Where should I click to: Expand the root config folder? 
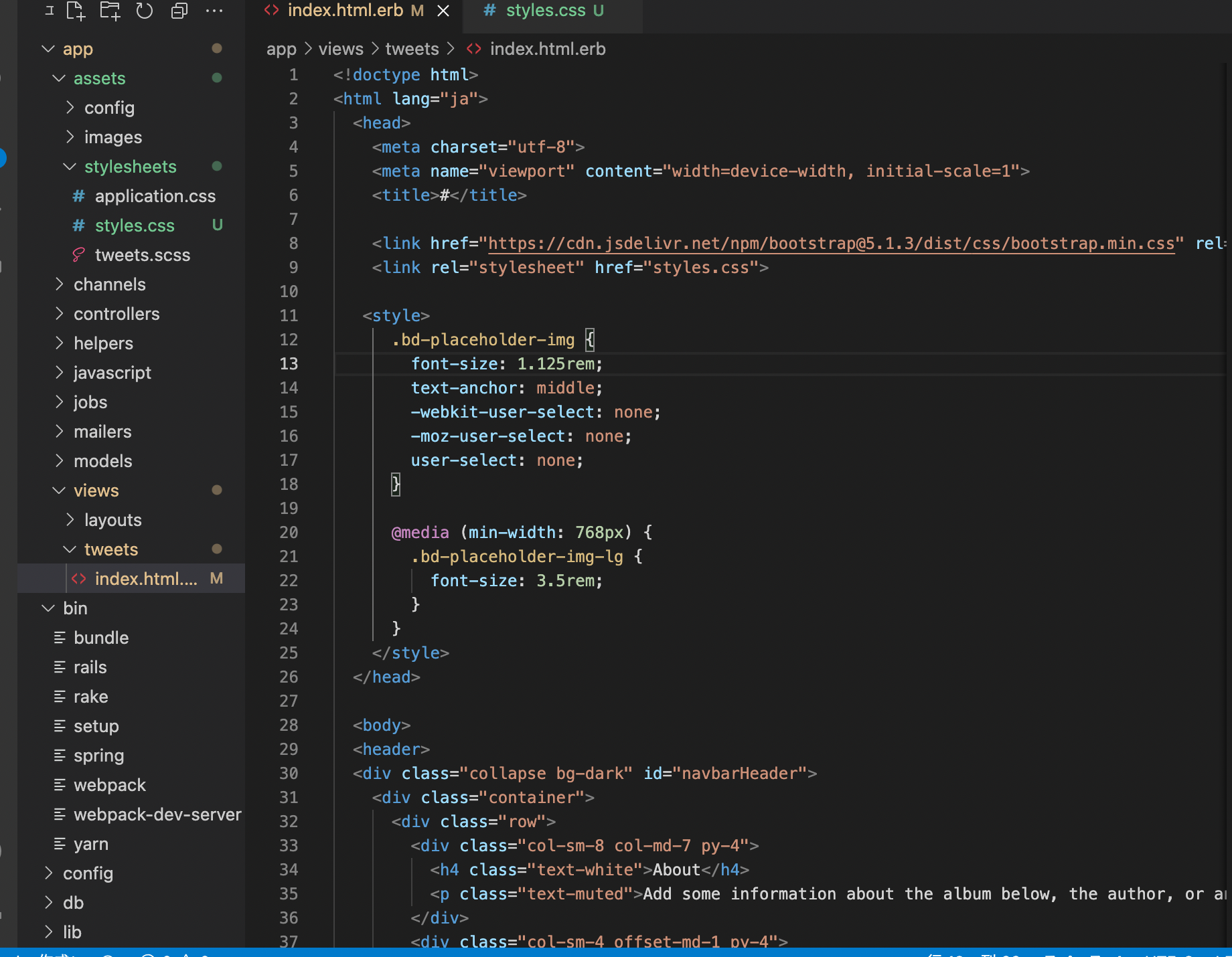tap(48, 873)
